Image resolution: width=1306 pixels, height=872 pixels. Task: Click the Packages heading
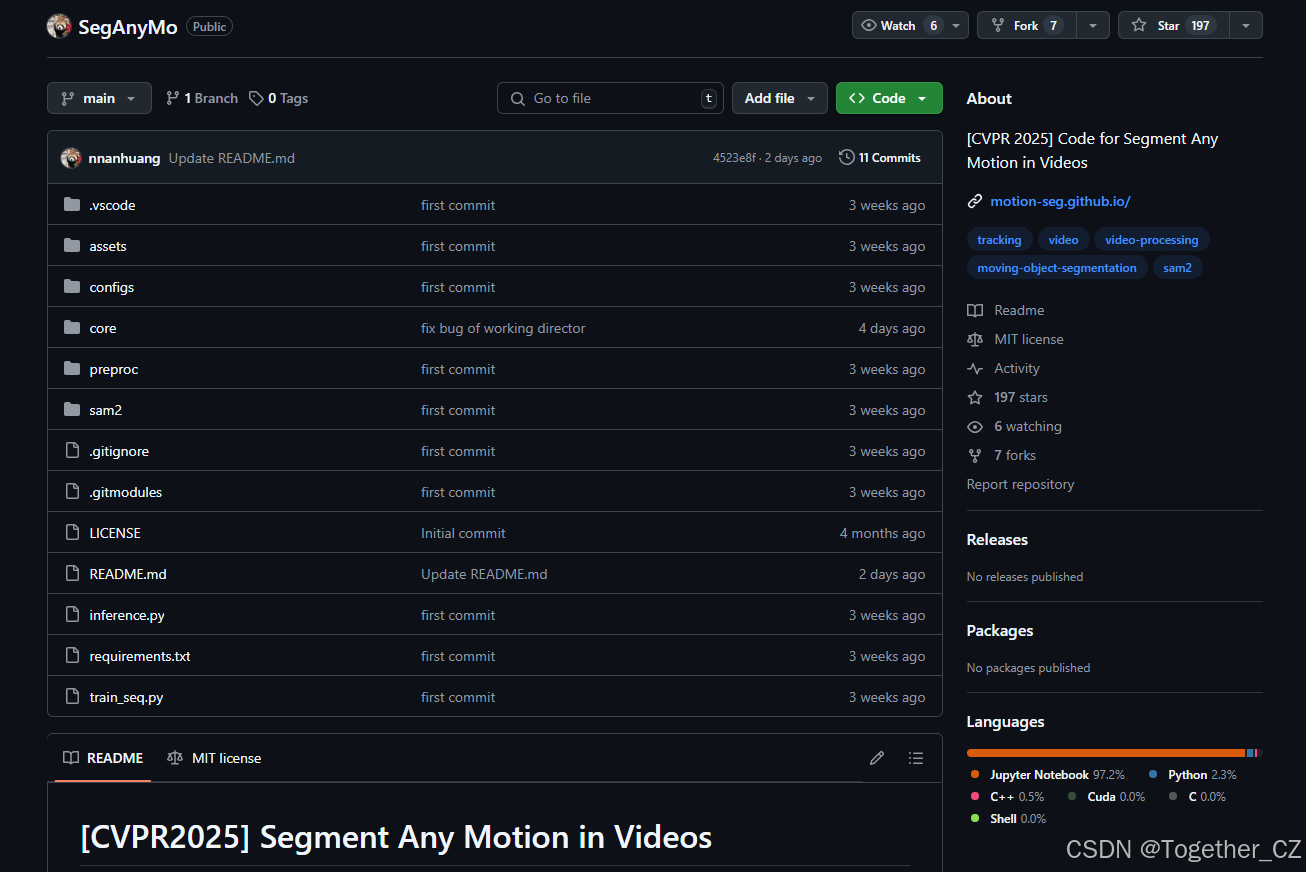[x=1000, y=630]
